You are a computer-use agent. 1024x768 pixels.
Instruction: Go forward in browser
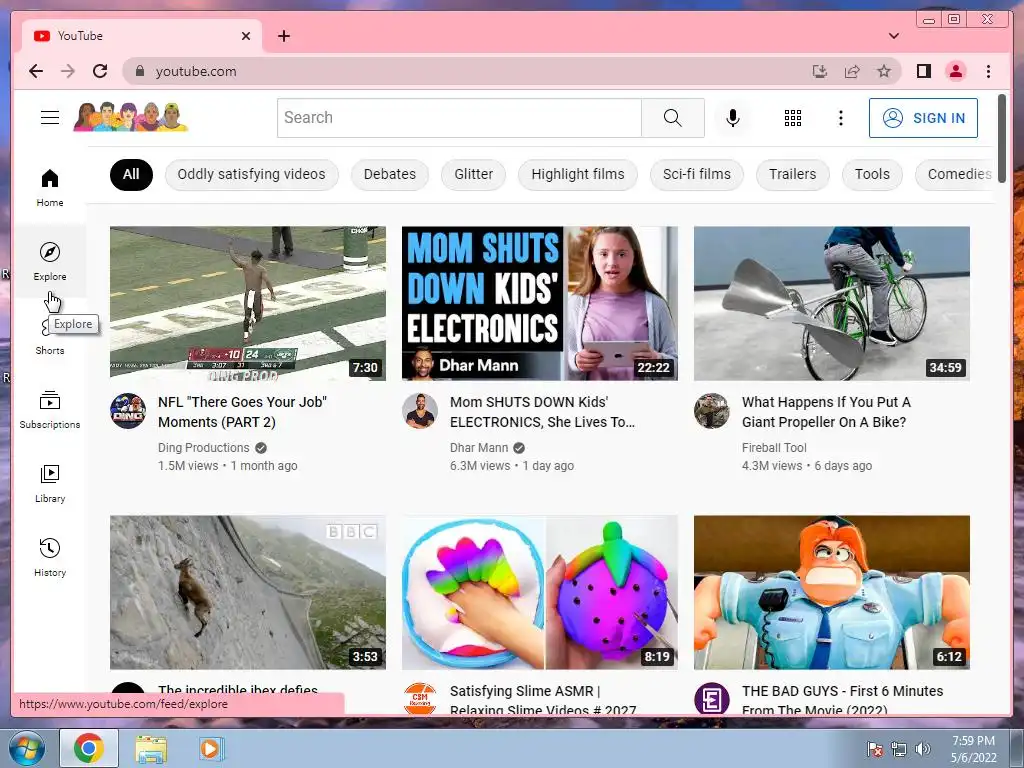click(x=68, y=71)
